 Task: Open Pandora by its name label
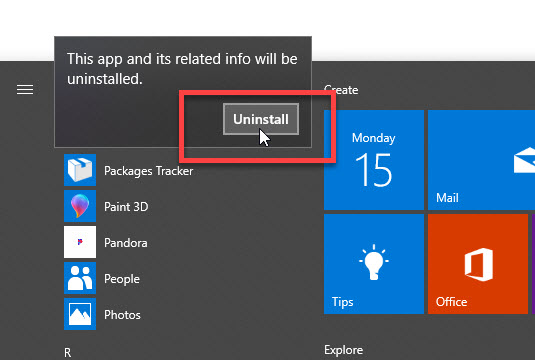pos(126,243)
